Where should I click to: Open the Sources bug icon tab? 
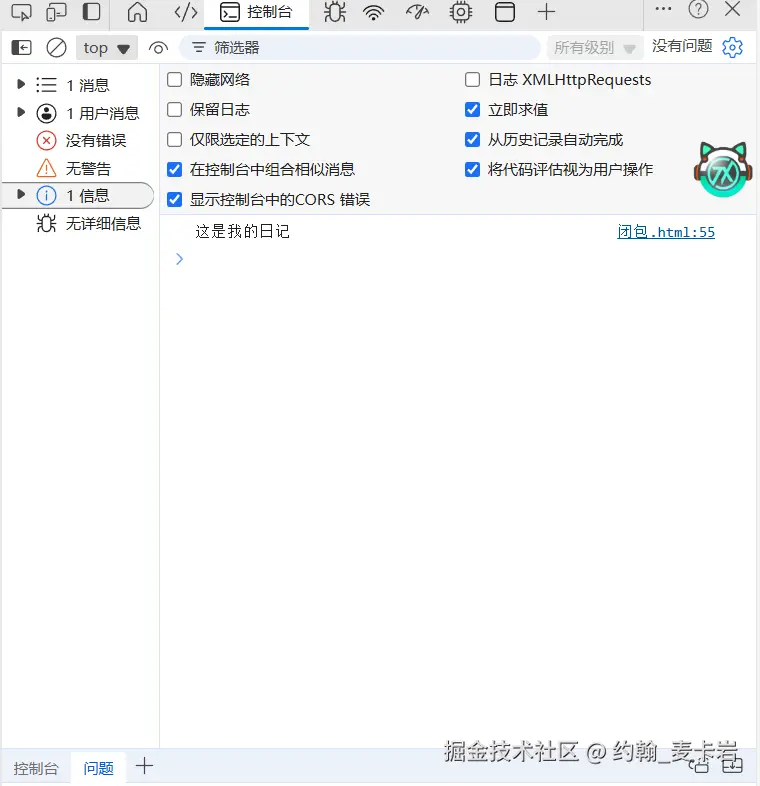click(335, 12)
